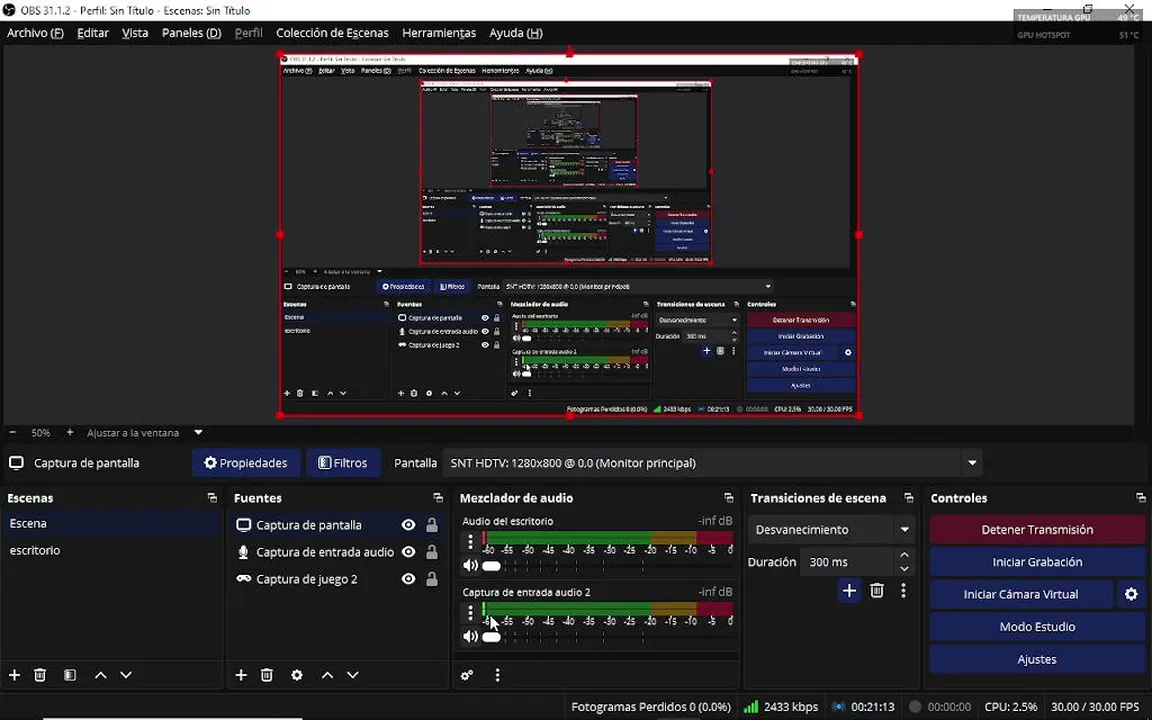
Task: Select the escritorio scene
Action: 112,550
